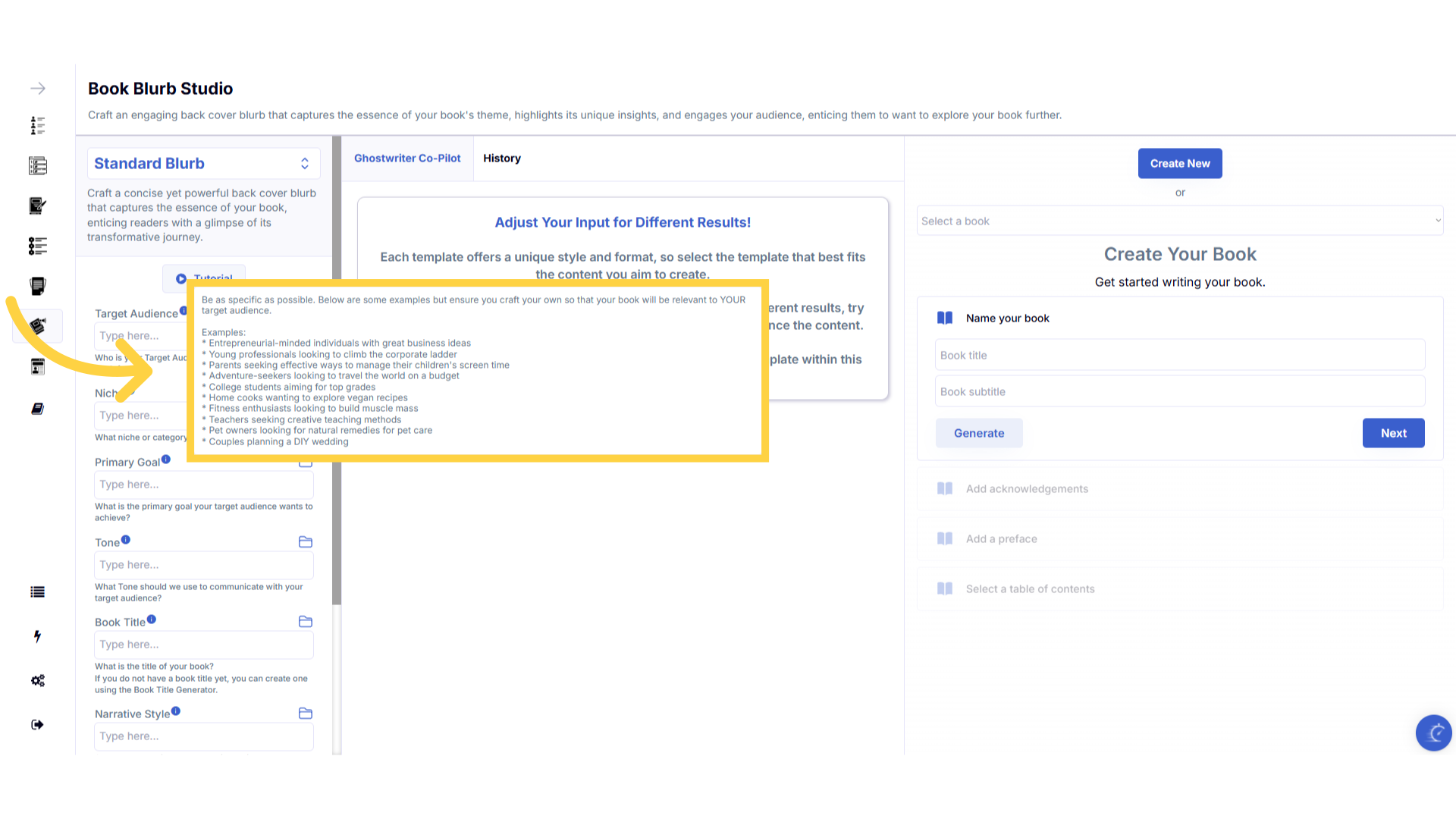
Task: Expand the Select a book dropdown
Action: point(1179,221)
